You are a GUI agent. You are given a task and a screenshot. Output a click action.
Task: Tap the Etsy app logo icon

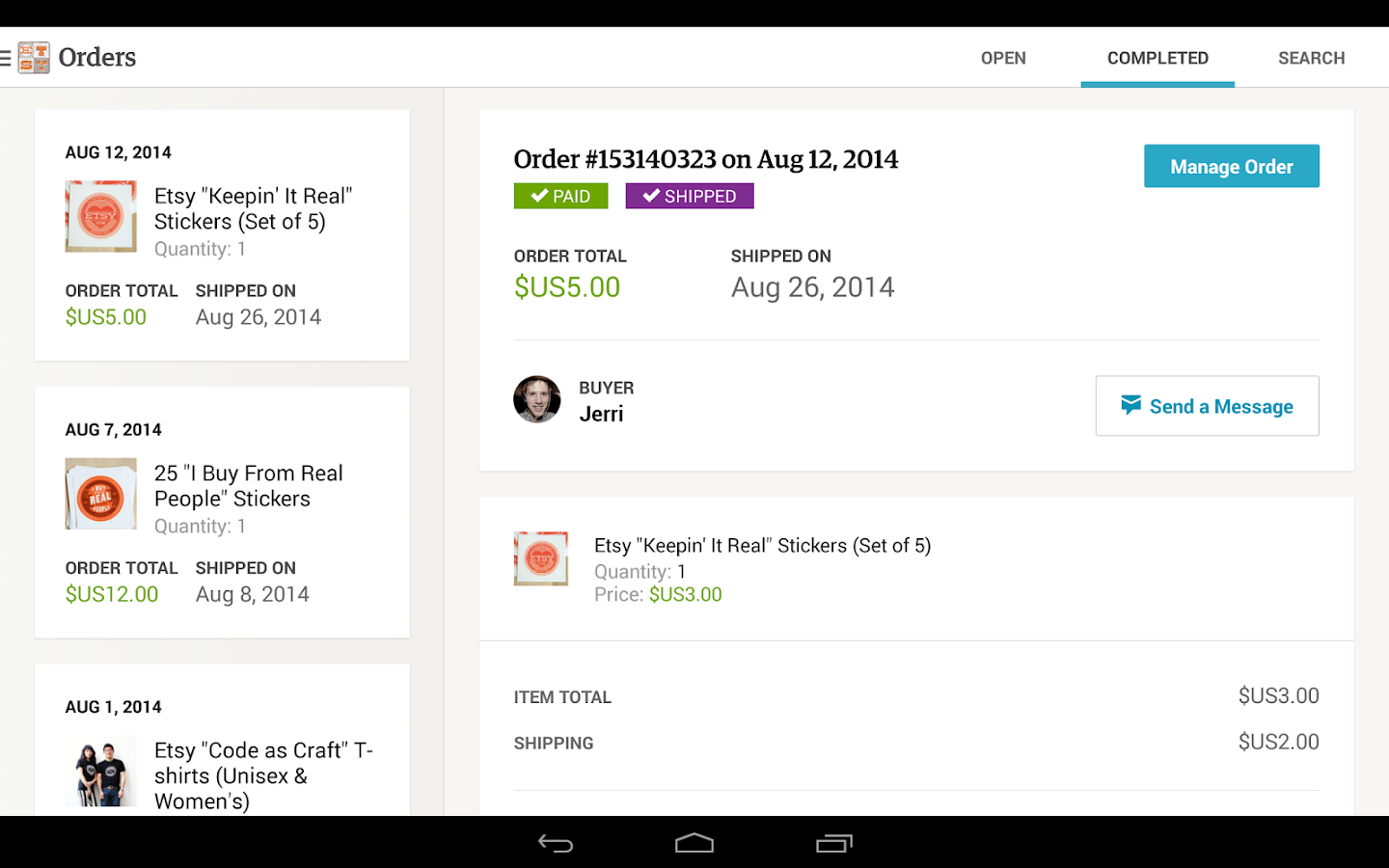pos(34,58)
